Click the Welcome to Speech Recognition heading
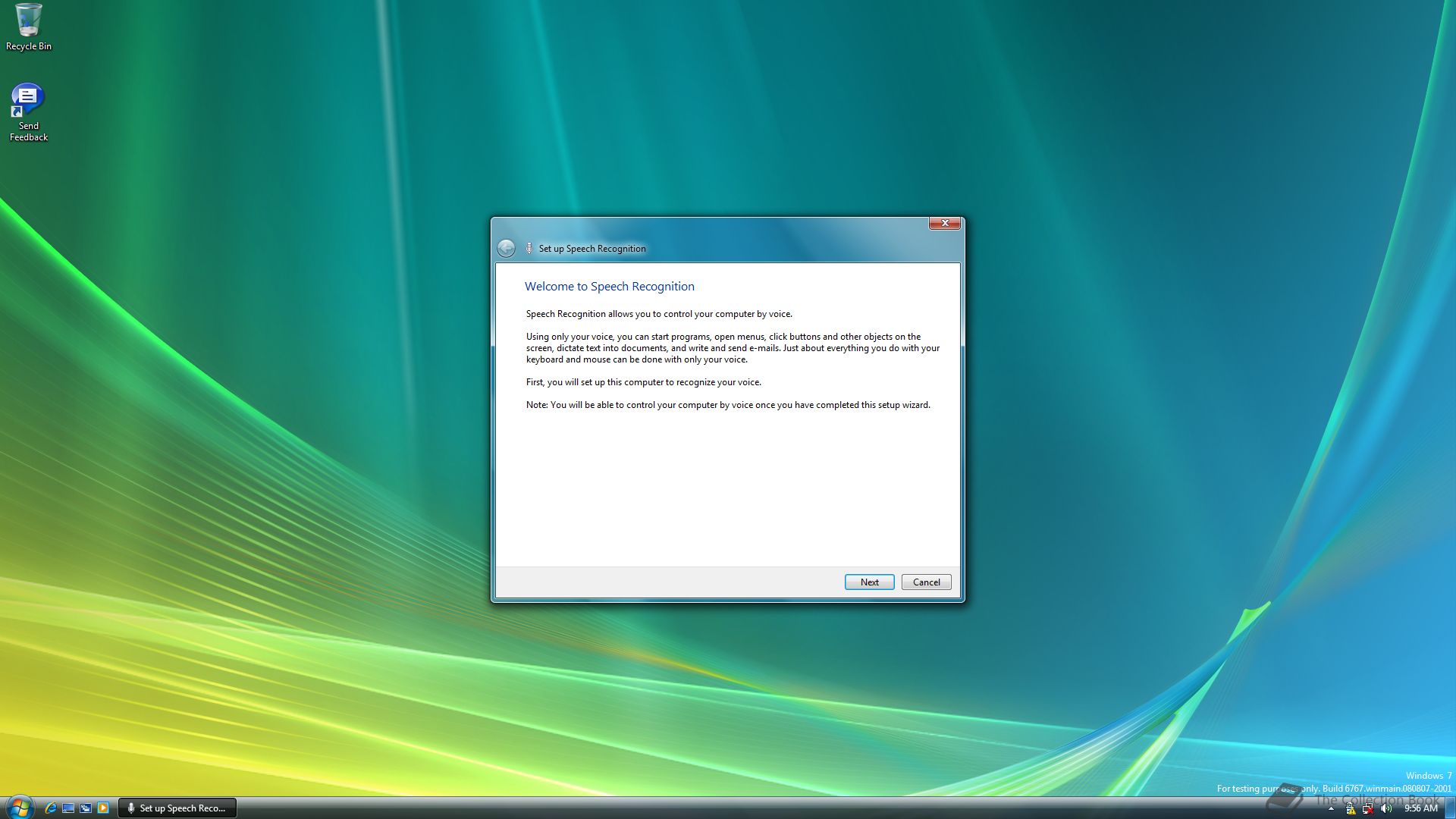The image size is (1456, 819). [609, 286]
